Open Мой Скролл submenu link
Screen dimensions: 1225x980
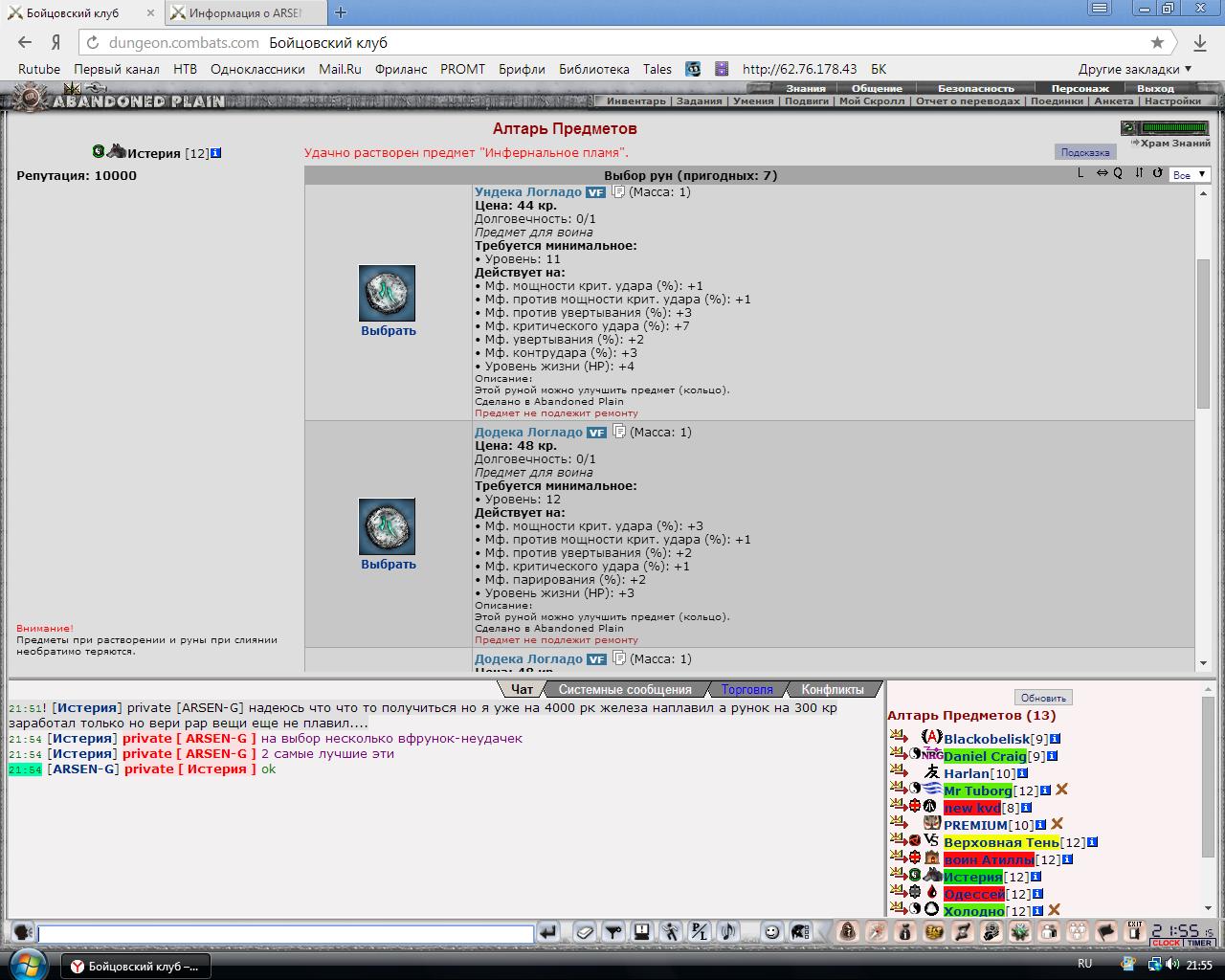872,100
